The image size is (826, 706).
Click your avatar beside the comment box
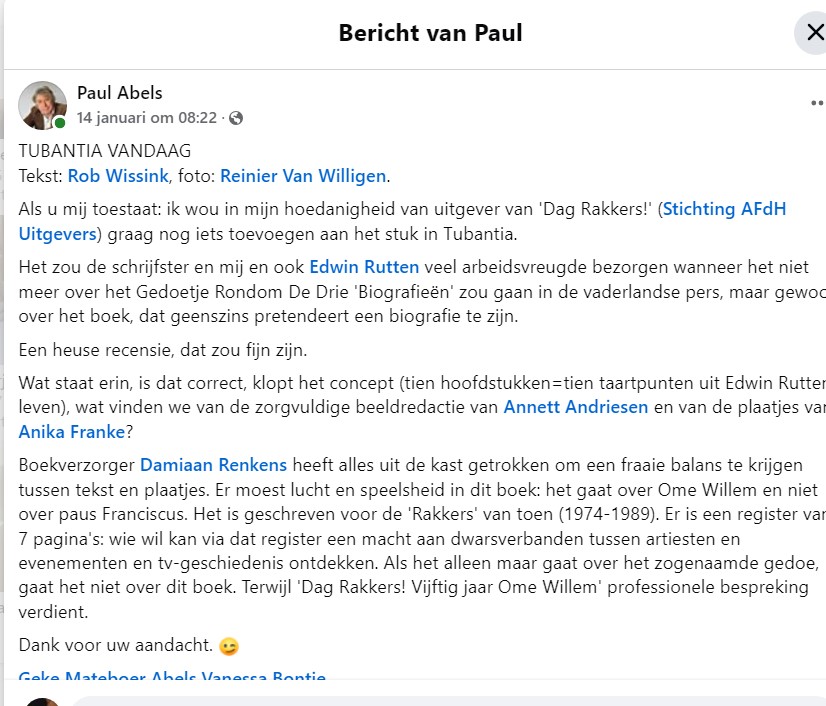pos(42,701)
